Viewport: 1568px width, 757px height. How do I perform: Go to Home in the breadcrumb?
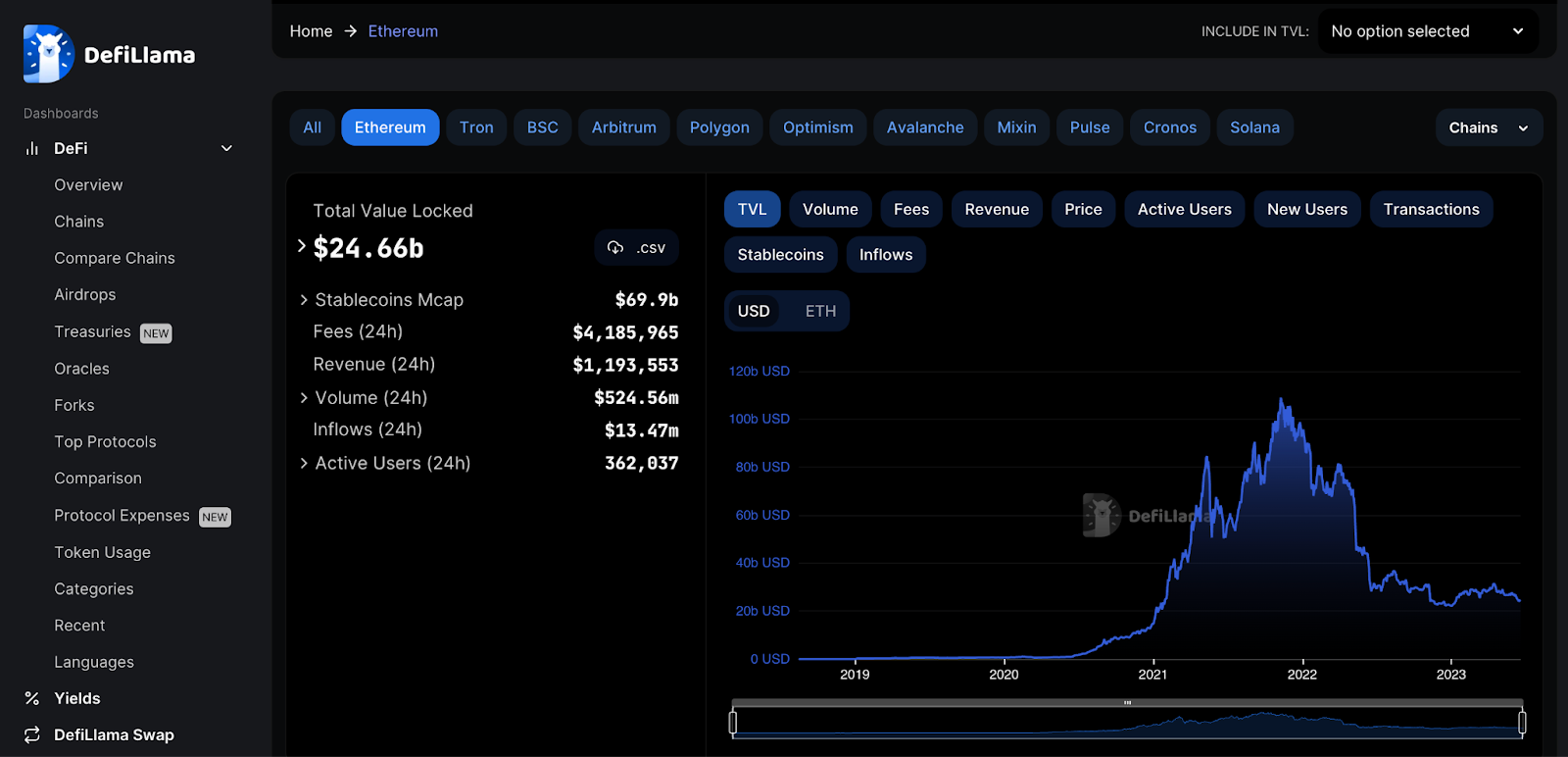coord(311,31)
